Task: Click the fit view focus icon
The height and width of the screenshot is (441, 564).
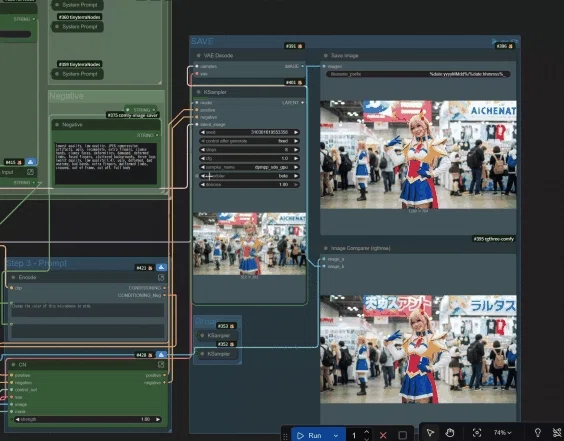Action: click(x=477, y=432)
